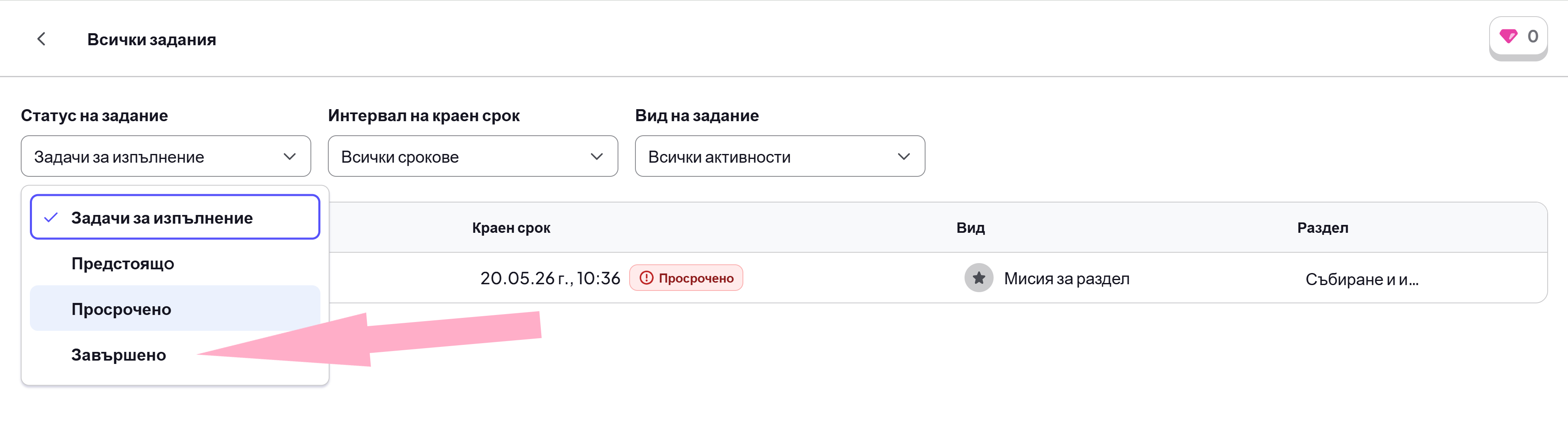This screenshot has width=1568, height=427.
Task: Open the Задачи за изпълнение status dropdown
Action: 166,156
